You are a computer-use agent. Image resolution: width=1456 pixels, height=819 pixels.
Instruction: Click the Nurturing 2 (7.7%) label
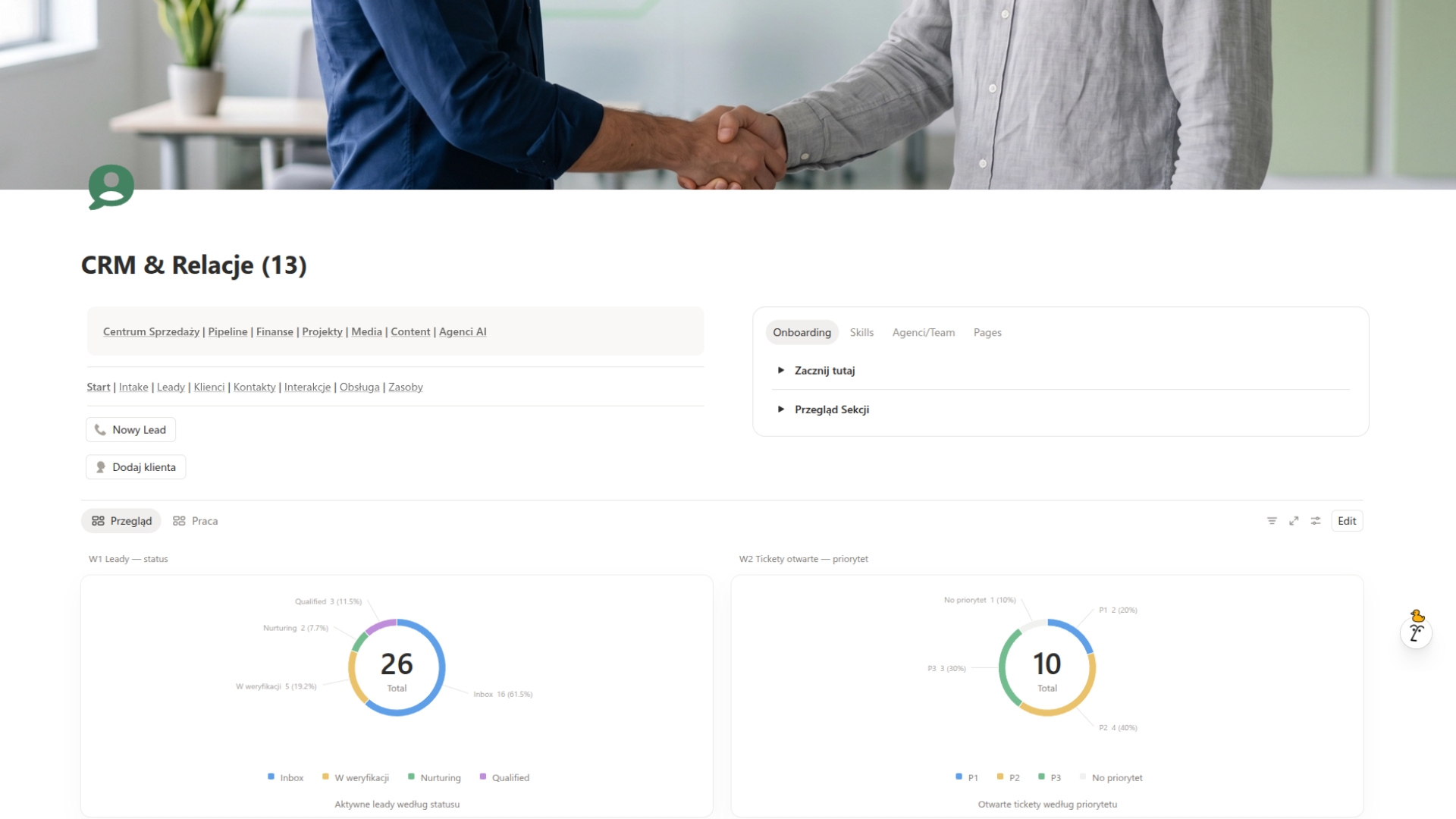(296, 628)
